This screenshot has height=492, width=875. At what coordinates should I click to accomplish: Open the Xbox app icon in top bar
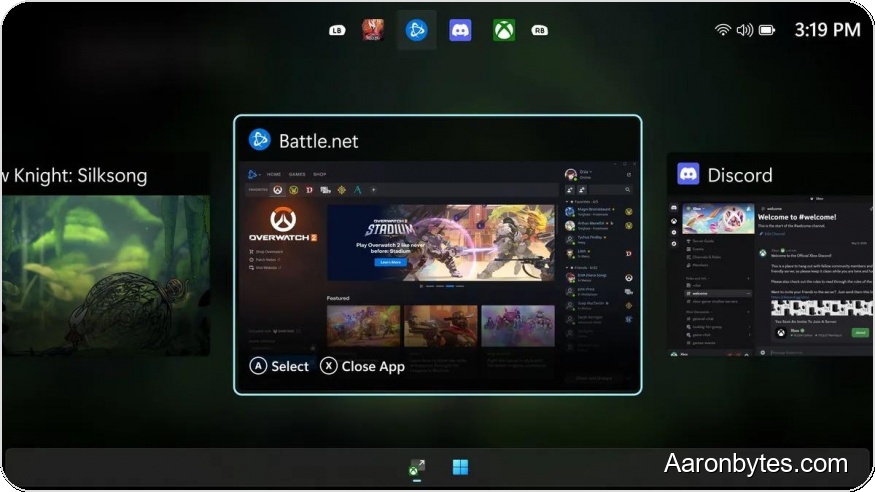(x=504, y=30)
